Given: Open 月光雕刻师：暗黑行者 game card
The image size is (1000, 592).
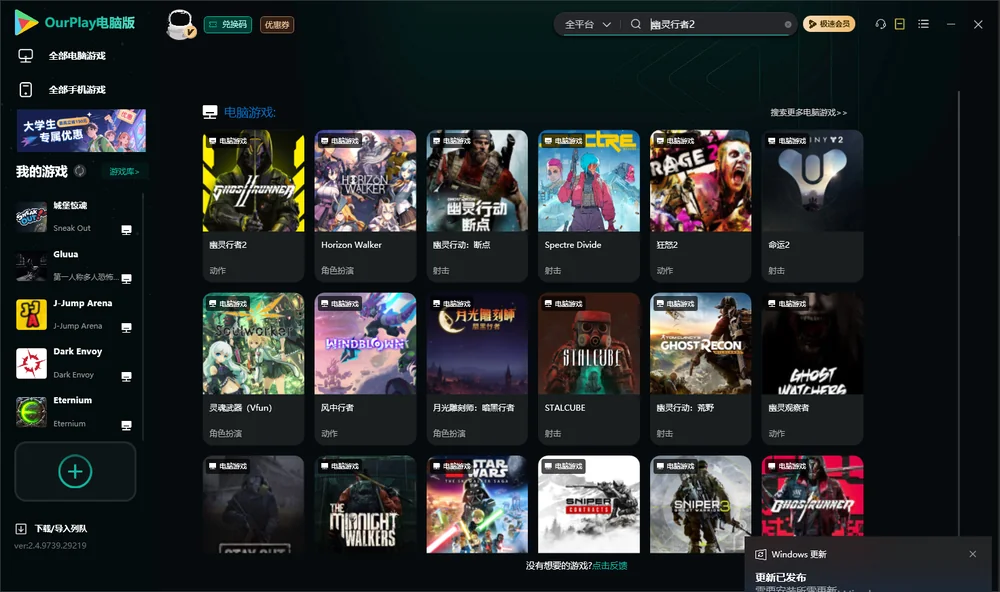Looking at the screenshot, I should pos(477,369).
